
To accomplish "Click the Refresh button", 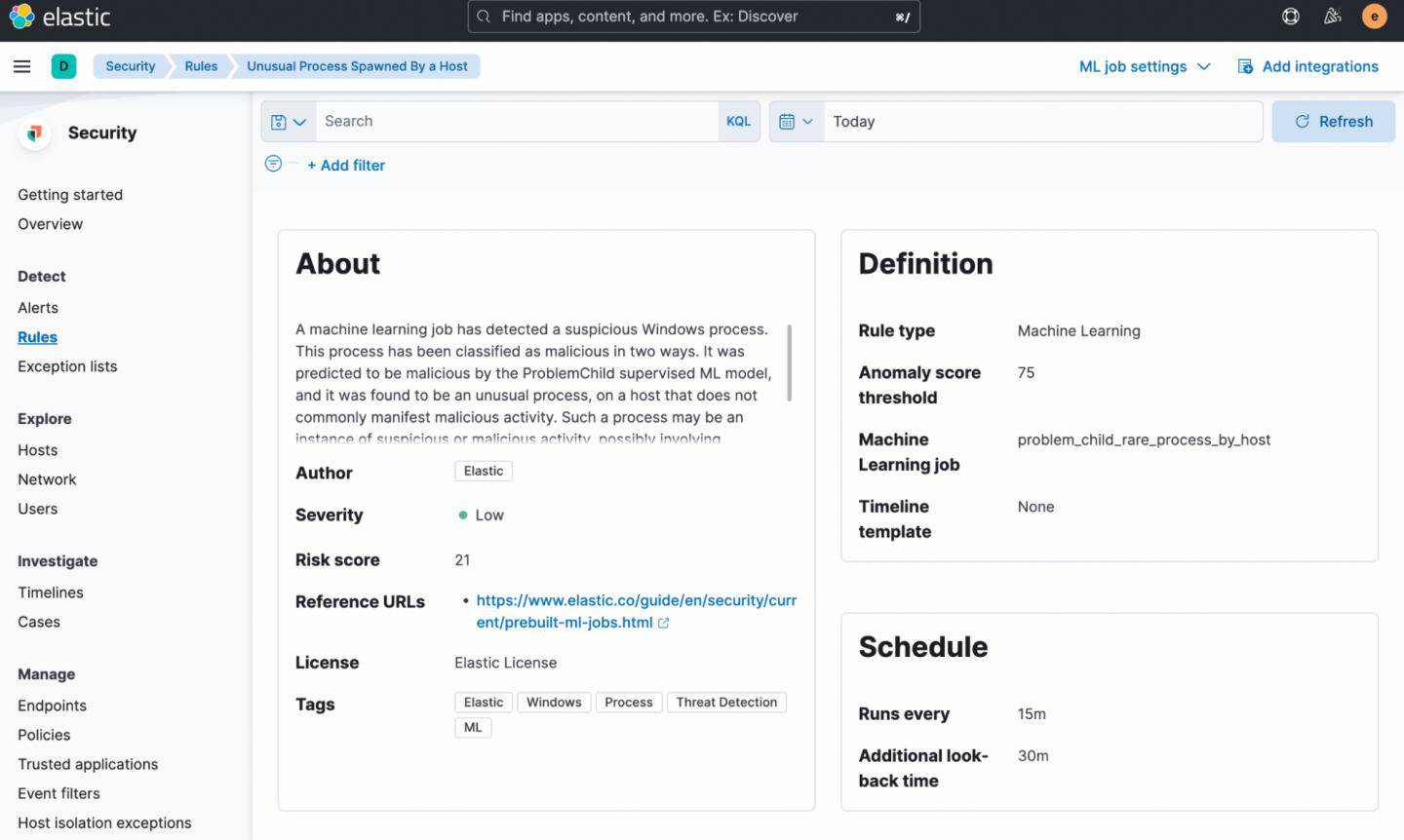I will (x=1333, y=122).
